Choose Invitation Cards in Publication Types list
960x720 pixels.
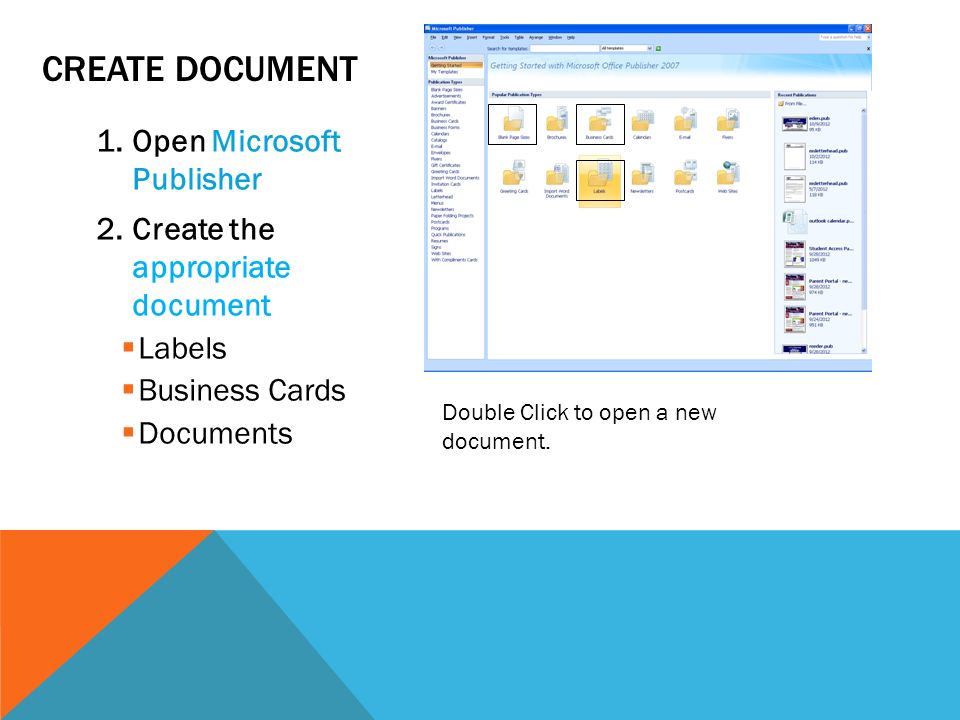tap(446, 184)
